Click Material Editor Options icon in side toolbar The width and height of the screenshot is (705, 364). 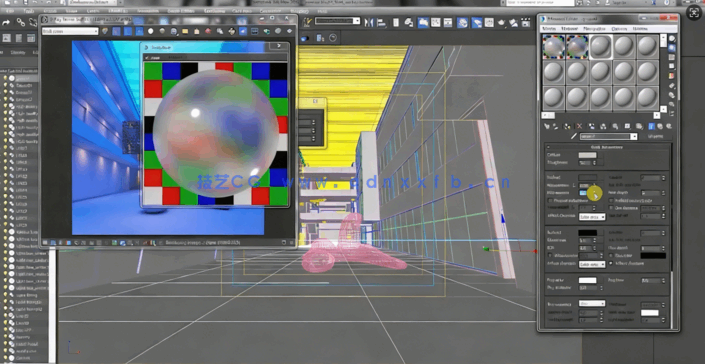(x=672, y=95)
